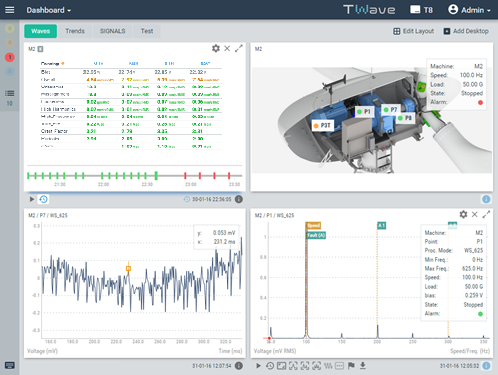Open the Admin user dropdown
498x375 pixels.
(469, 10)
